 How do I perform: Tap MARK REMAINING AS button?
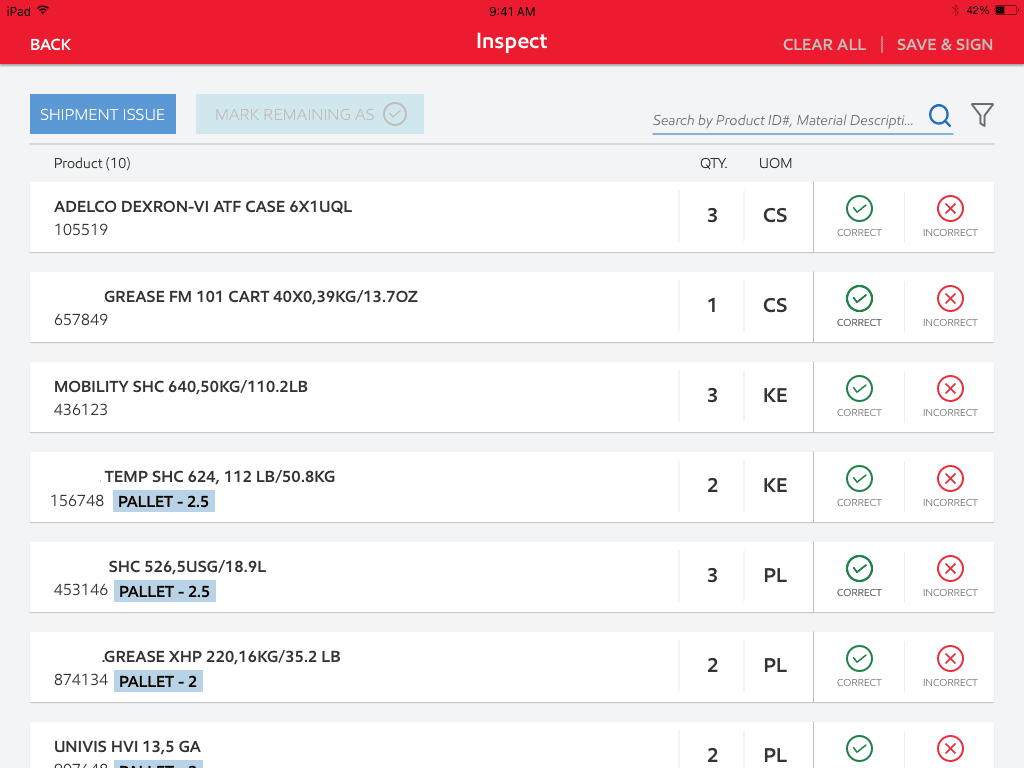coord(310,114)
